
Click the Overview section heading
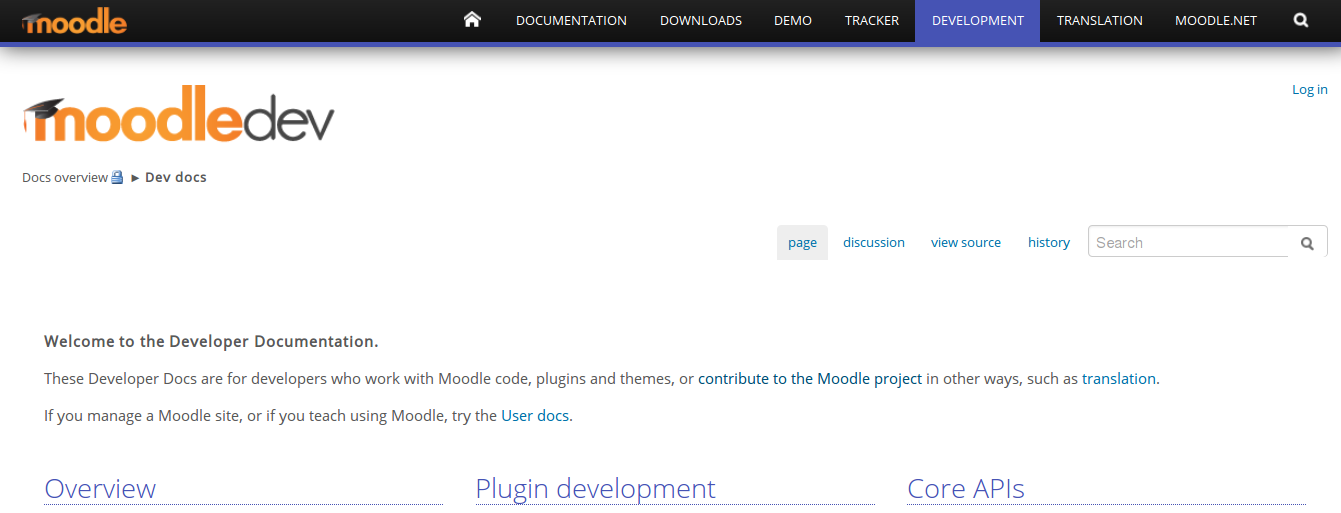(x=100, y=489)
